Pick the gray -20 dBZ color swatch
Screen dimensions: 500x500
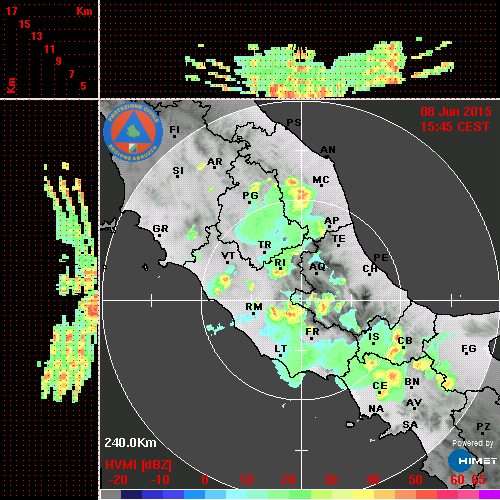[x=110, y=495]
